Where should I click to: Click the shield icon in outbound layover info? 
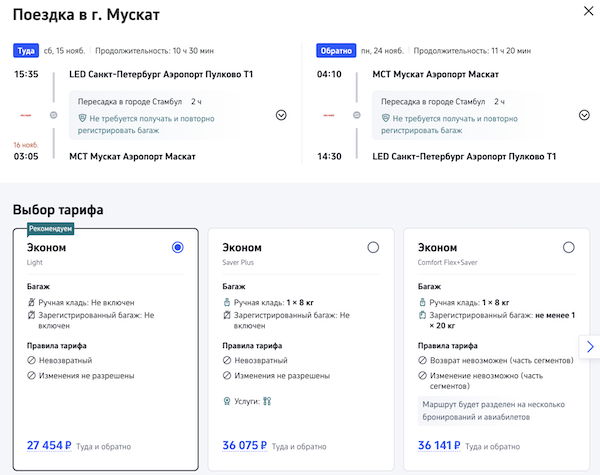coord(83,118)
